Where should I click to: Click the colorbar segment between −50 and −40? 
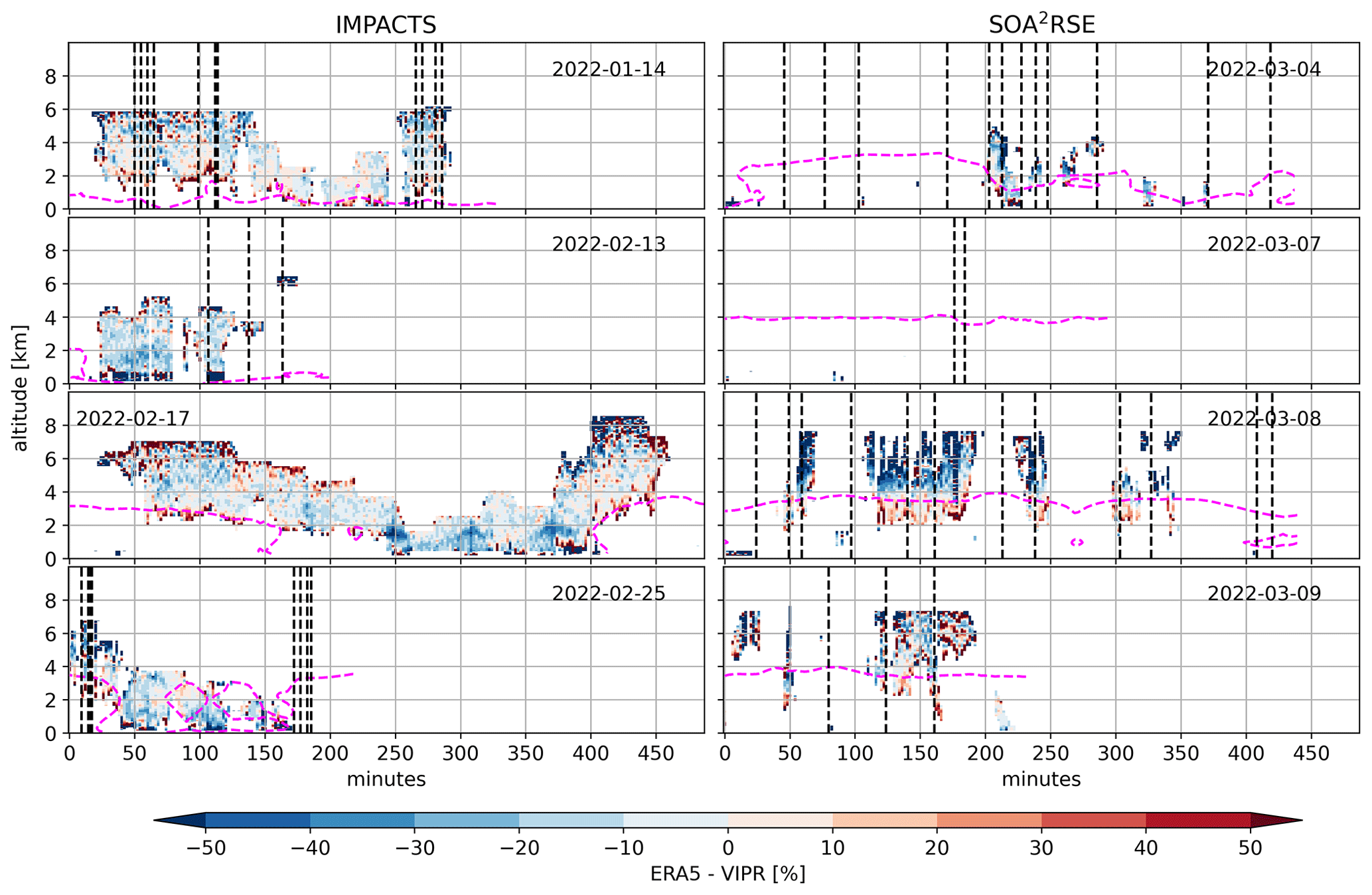click(258, 820)
